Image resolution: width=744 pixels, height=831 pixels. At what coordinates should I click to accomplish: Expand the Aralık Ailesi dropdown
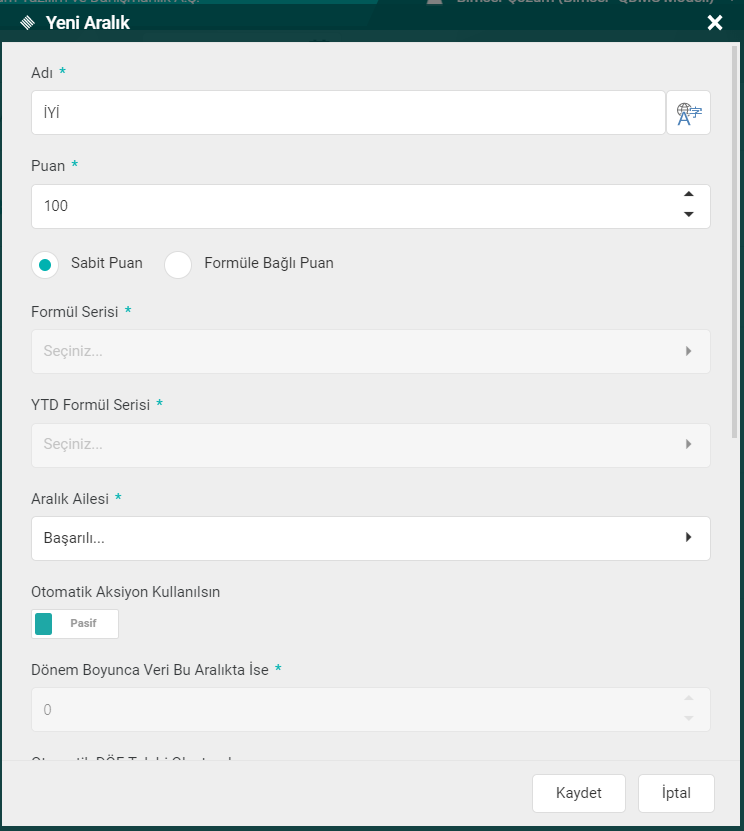(360, 538)
